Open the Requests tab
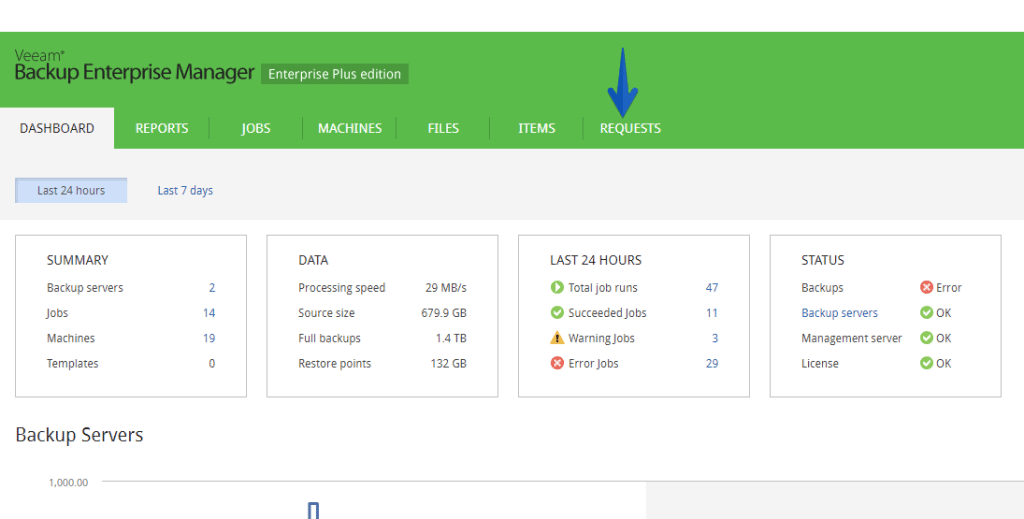Screen dimensions: 1024x519 pos(630,128)
